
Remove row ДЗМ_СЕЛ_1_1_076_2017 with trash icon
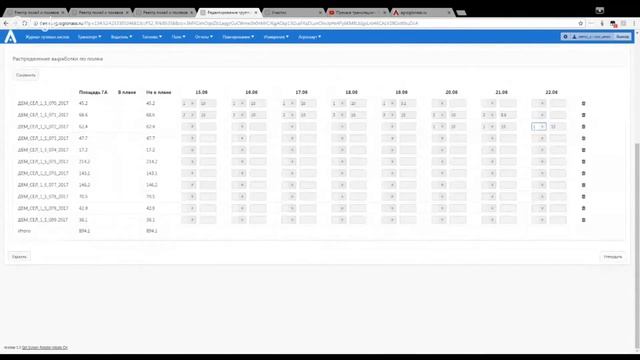point(583,173)
